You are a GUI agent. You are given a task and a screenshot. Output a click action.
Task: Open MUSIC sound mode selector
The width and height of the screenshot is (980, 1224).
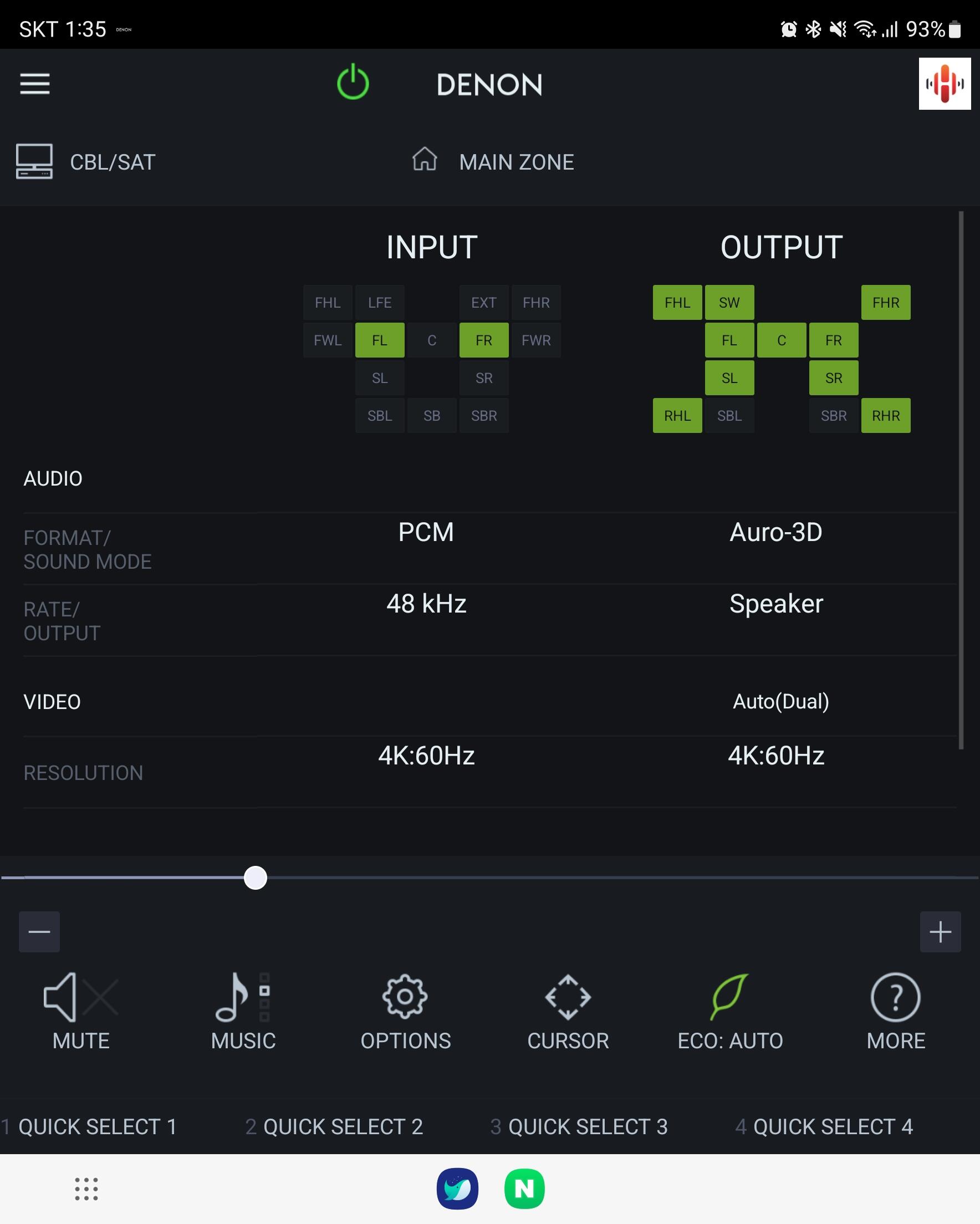click(243, 1011)
